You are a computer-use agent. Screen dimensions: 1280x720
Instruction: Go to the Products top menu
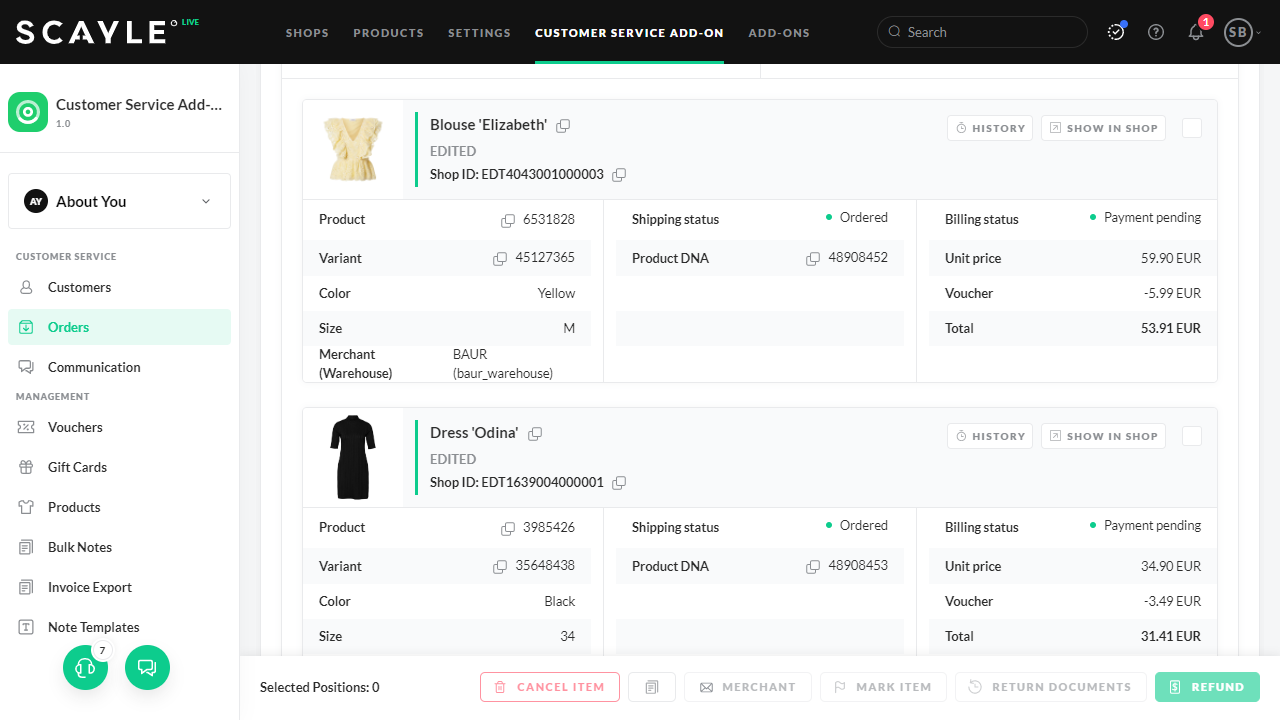388,33
